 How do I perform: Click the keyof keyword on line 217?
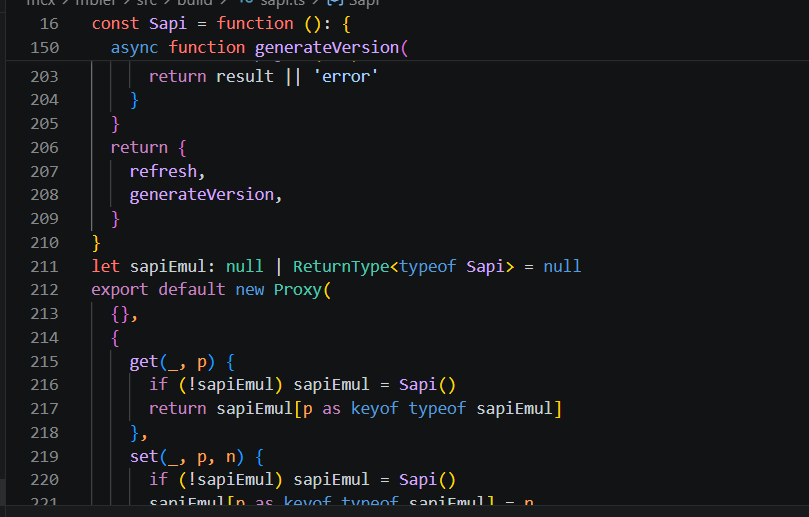click(x=375, y=409)
